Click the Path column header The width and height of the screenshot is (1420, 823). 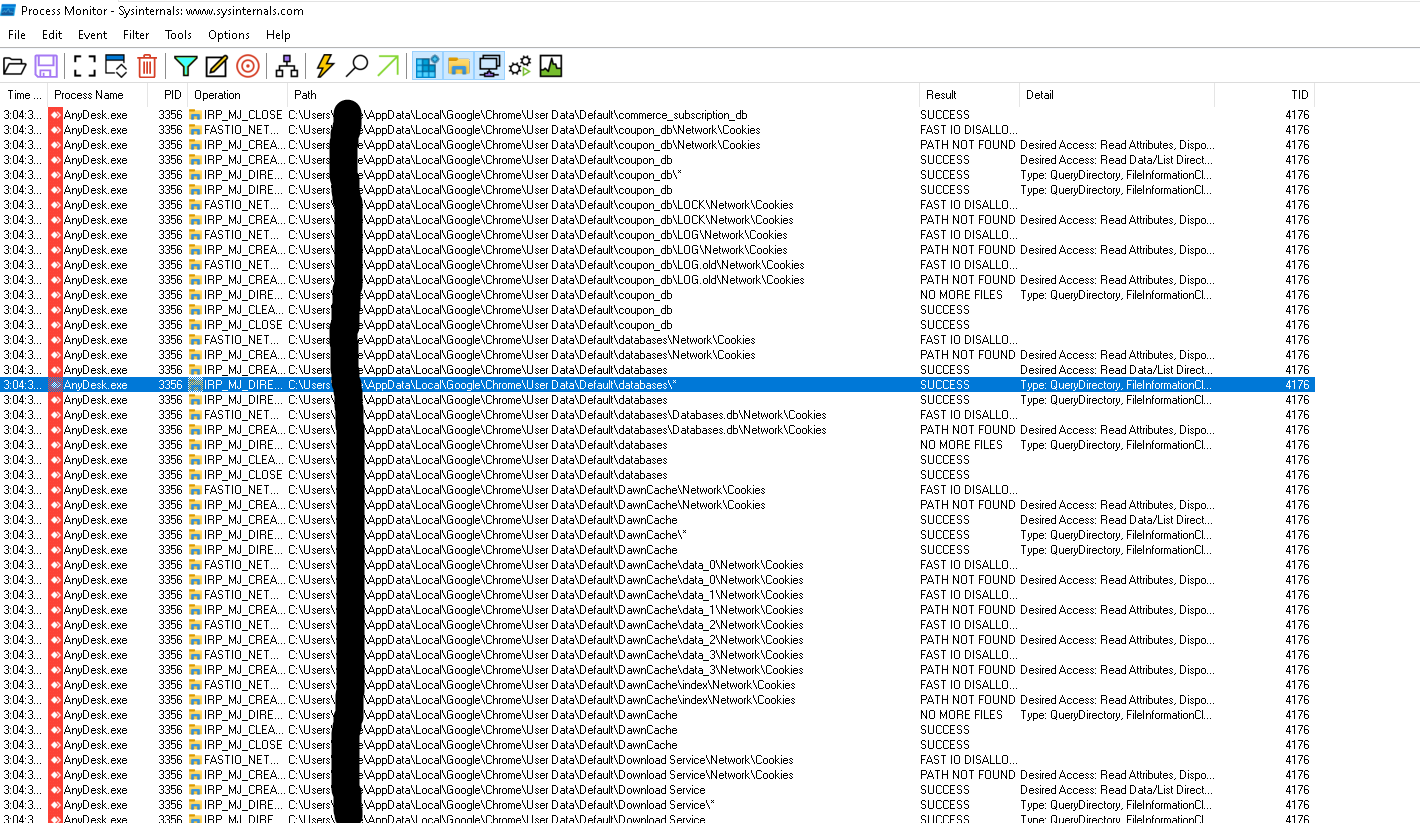[x=603, y=95]
